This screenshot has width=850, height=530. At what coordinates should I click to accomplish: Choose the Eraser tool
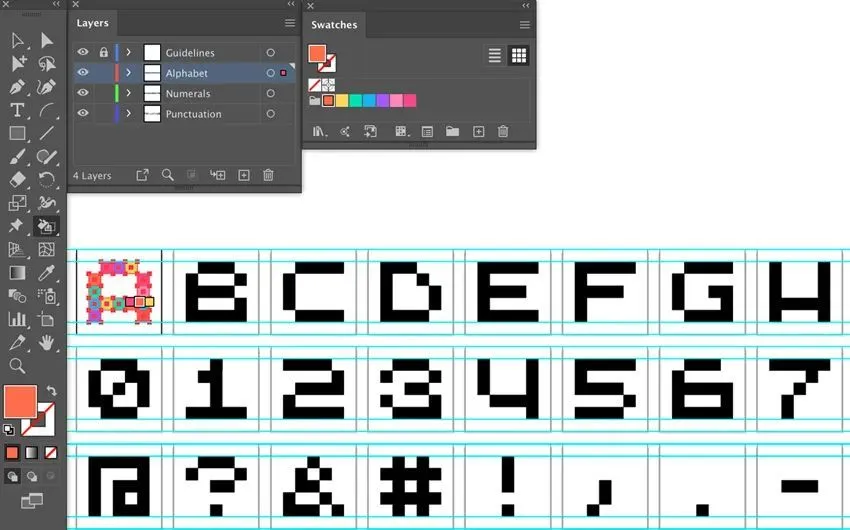pos(17,179)
